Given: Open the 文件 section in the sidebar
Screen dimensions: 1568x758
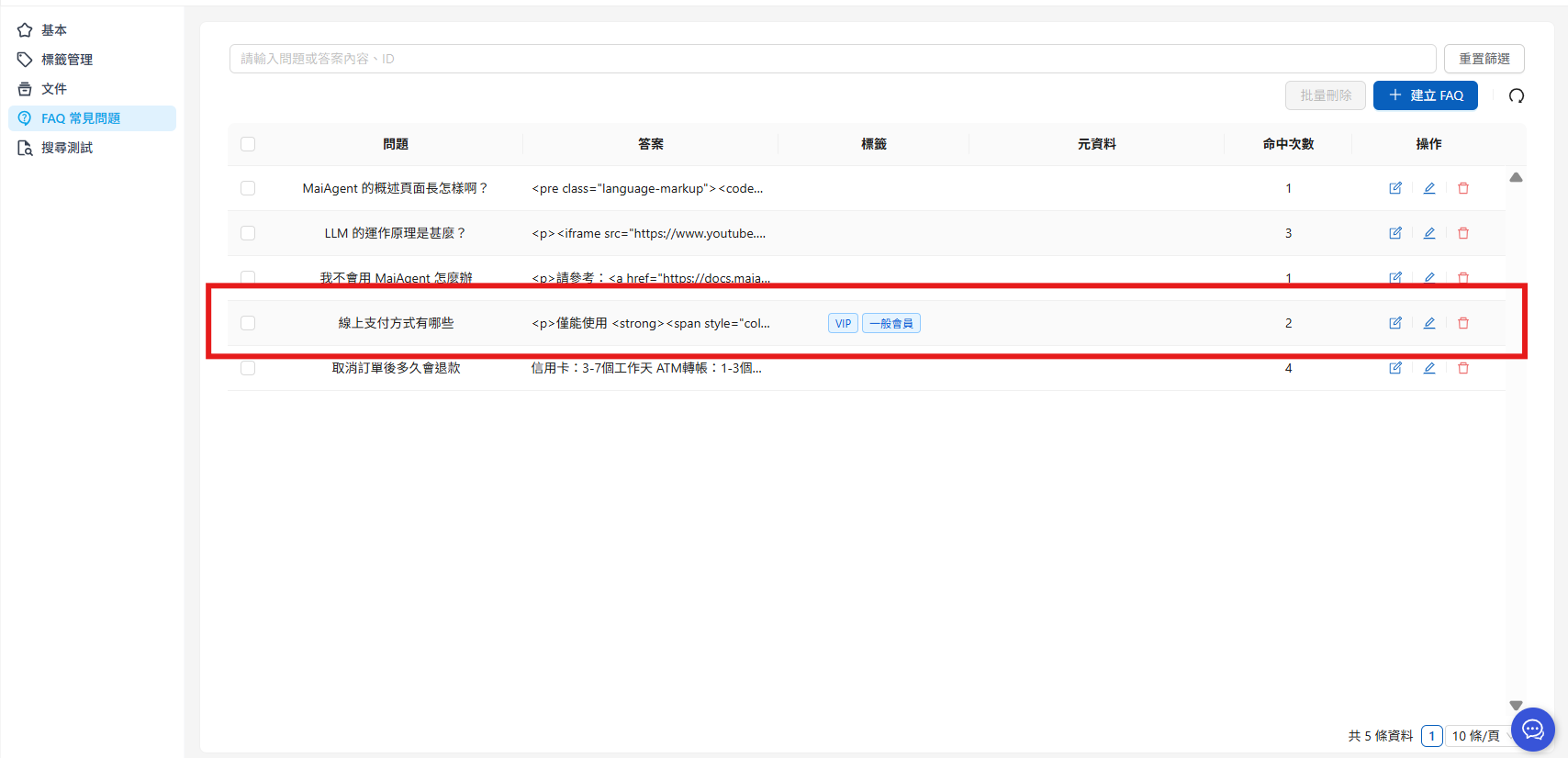Looking at the screenshot, I should [x=54, y=89].
